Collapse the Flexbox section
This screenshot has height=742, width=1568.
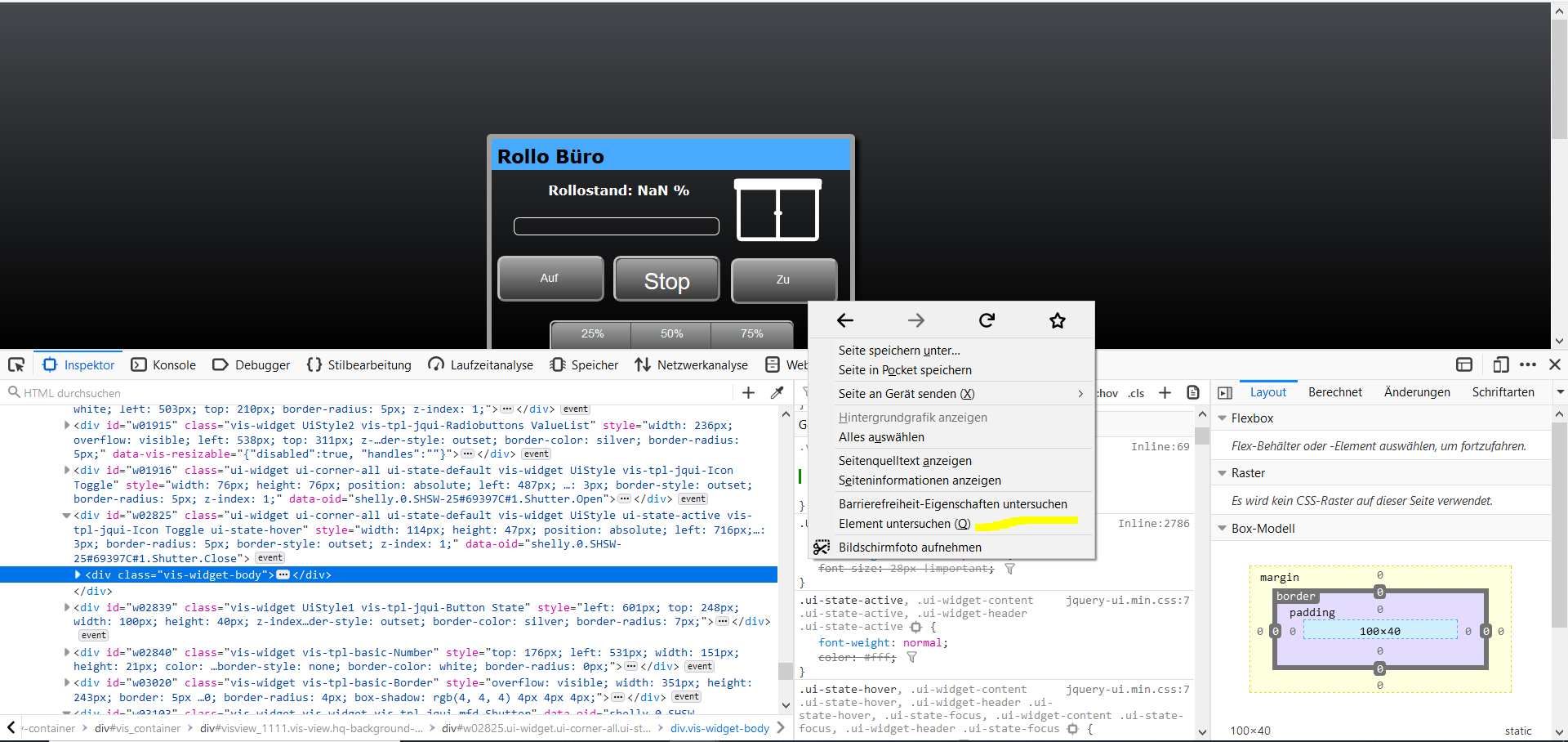tap(1223, 418)
